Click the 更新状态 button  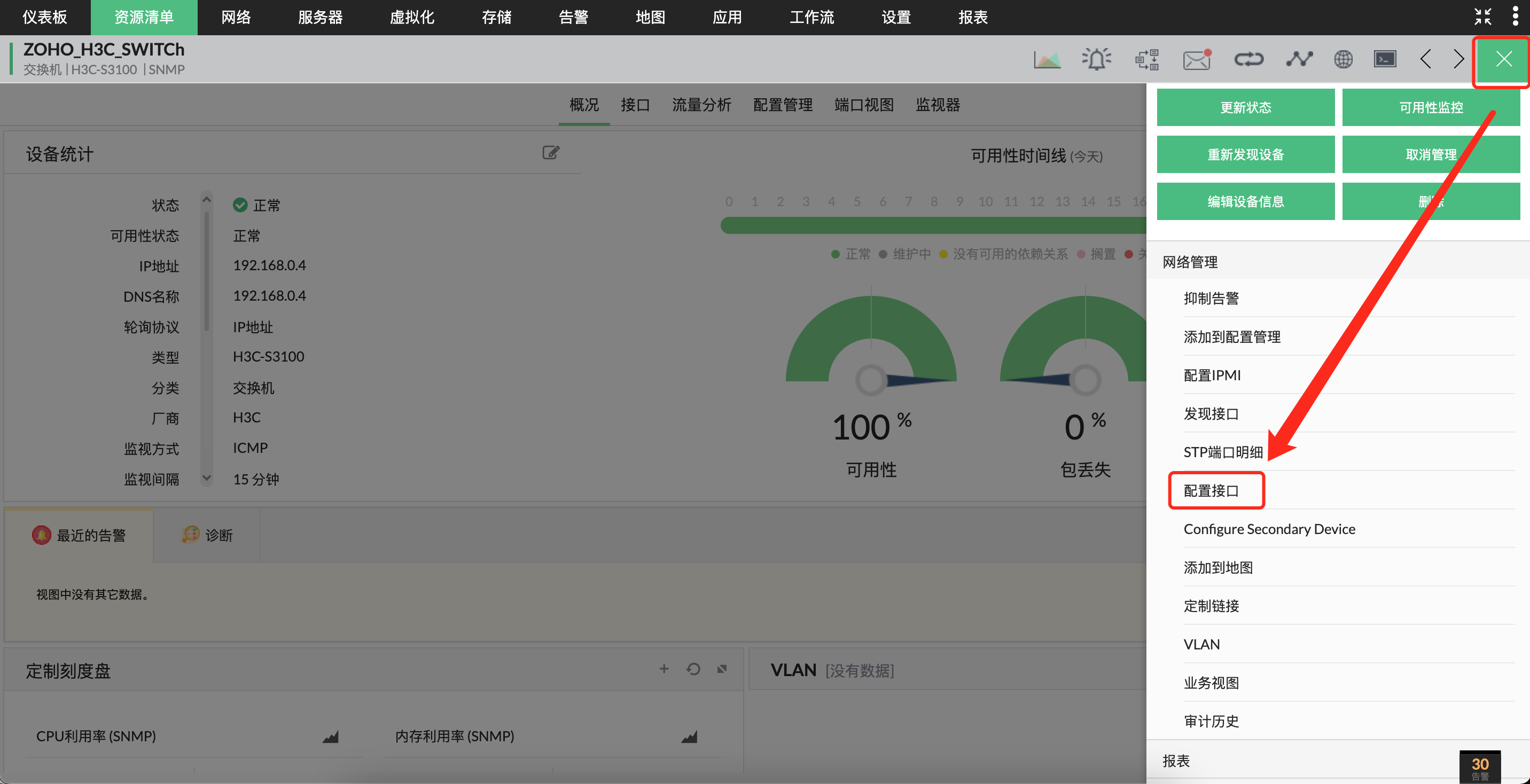(x=1245, y=107)
